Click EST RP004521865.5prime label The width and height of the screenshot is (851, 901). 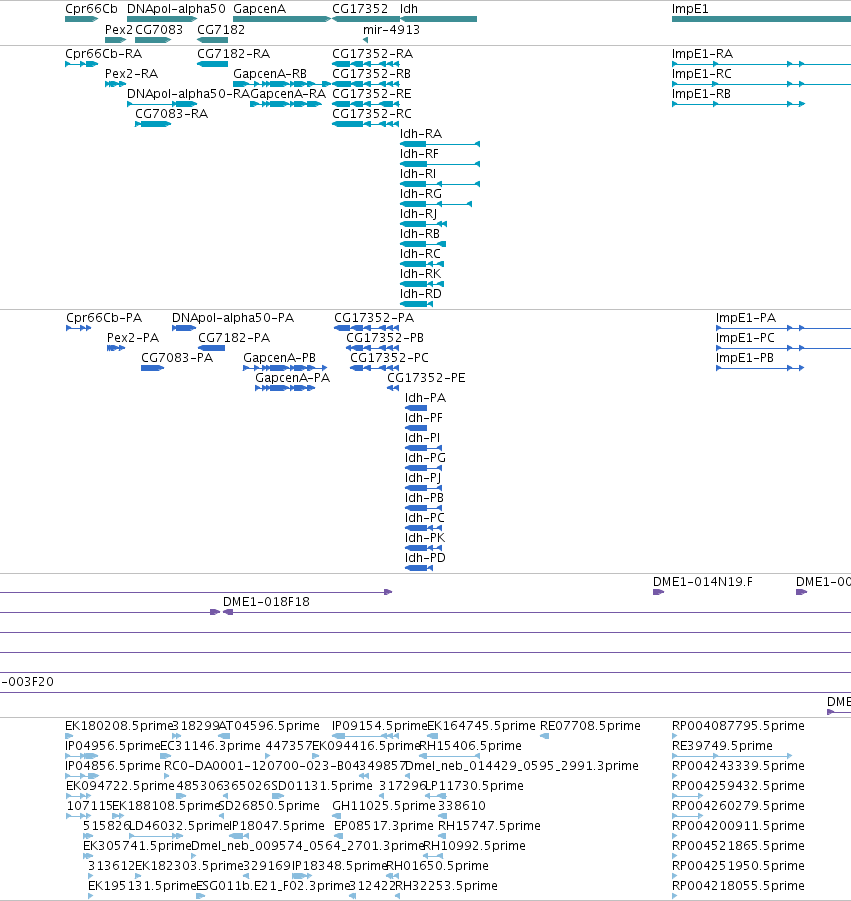tap(738, 845)
